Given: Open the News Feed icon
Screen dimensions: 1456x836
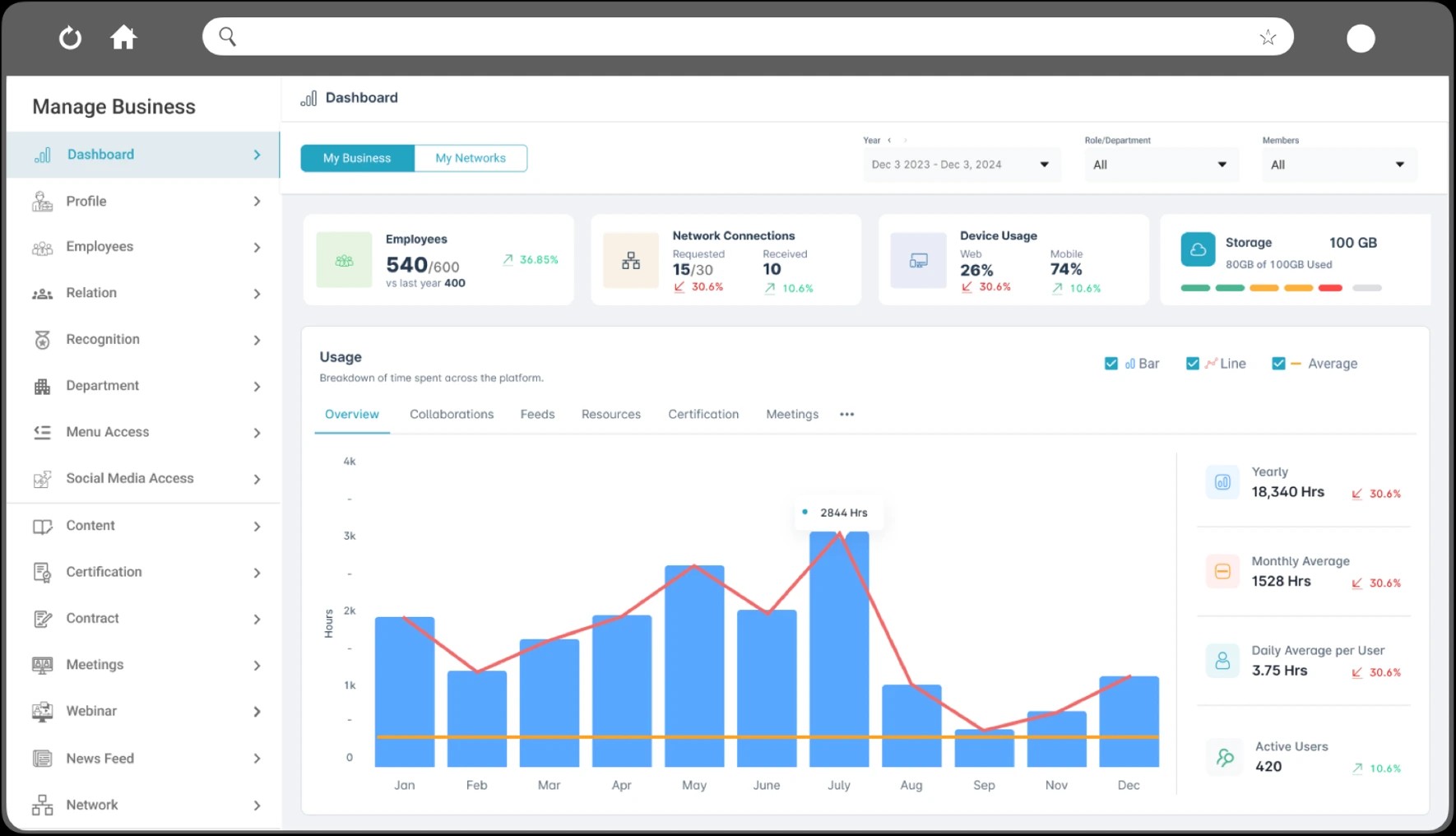Looking at the screenshot, I should [41, 758].
